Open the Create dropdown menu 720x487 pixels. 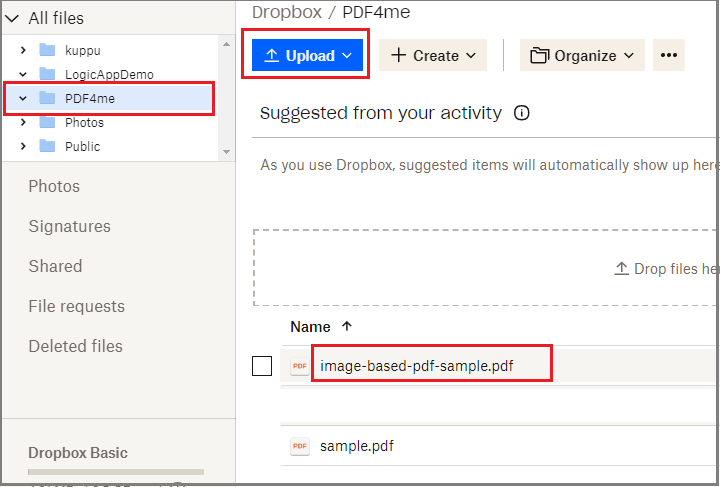433,55
